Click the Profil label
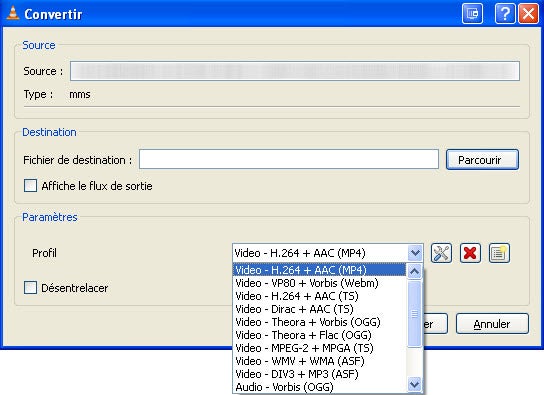This screenshot has height=395, width=544. [44, 253]
